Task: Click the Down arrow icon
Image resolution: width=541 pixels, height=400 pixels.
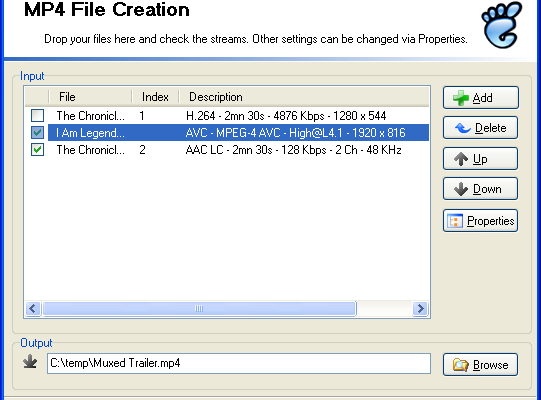Action: 461,189
